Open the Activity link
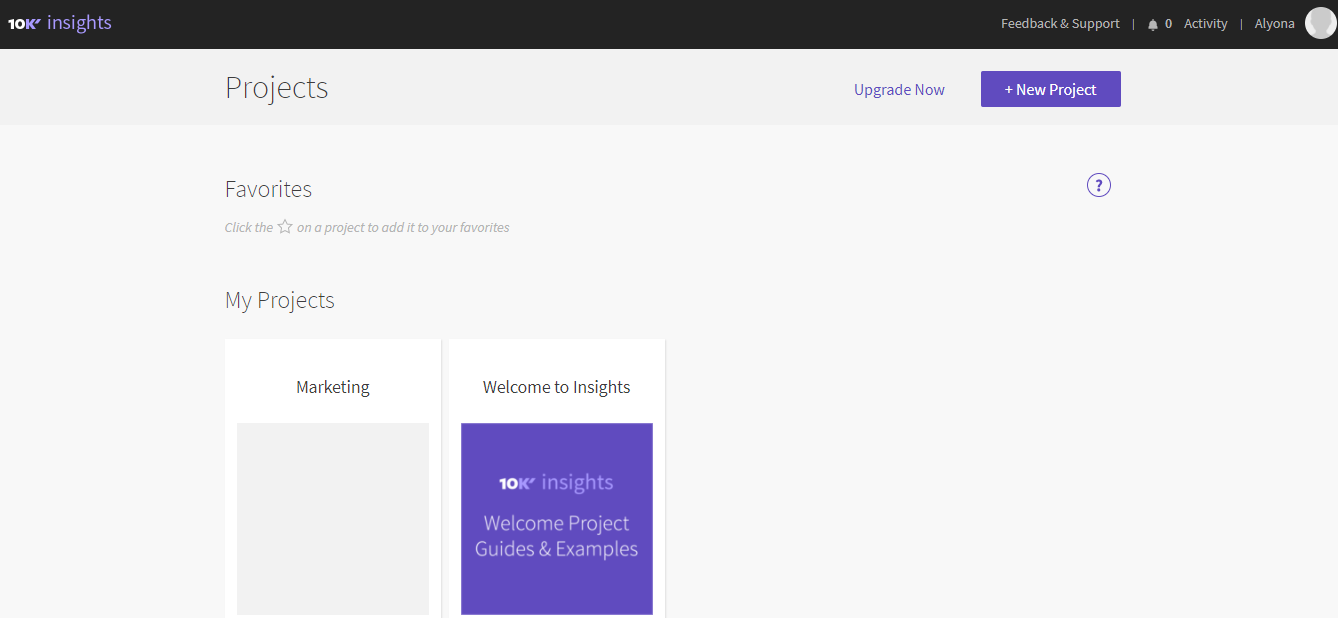This screenshot has height=618, width=1338. click(x=1205, y=24)
